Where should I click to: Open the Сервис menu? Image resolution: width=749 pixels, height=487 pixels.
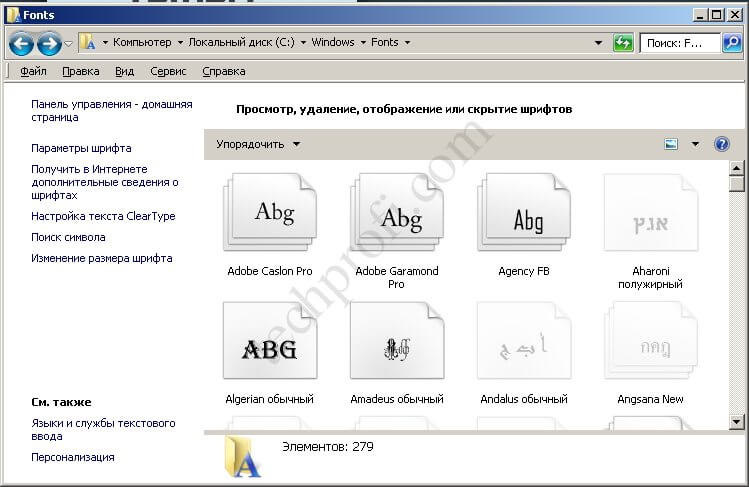pos(168,71)
